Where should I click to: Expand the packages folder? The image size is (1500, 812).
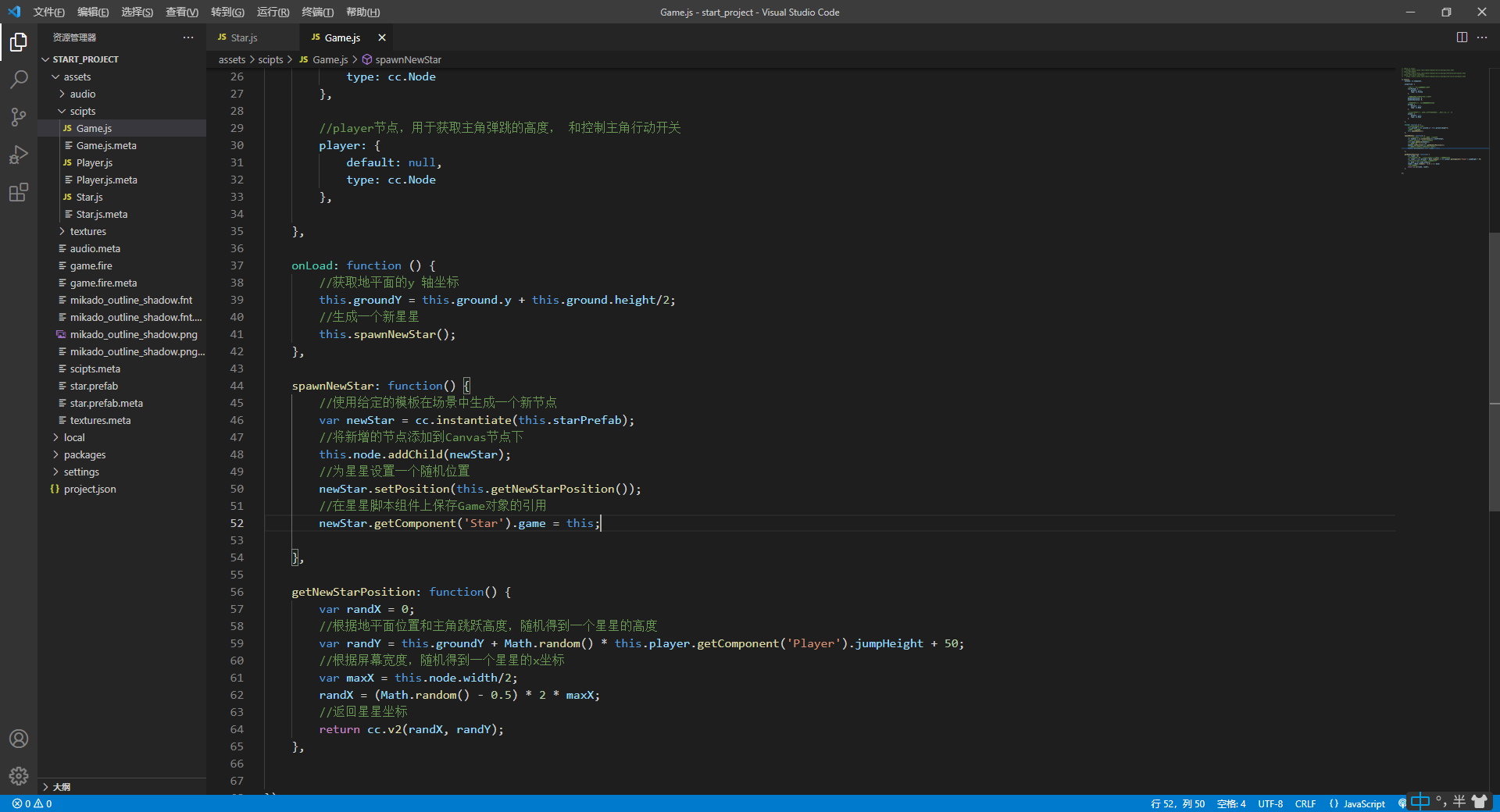[84, 454]
